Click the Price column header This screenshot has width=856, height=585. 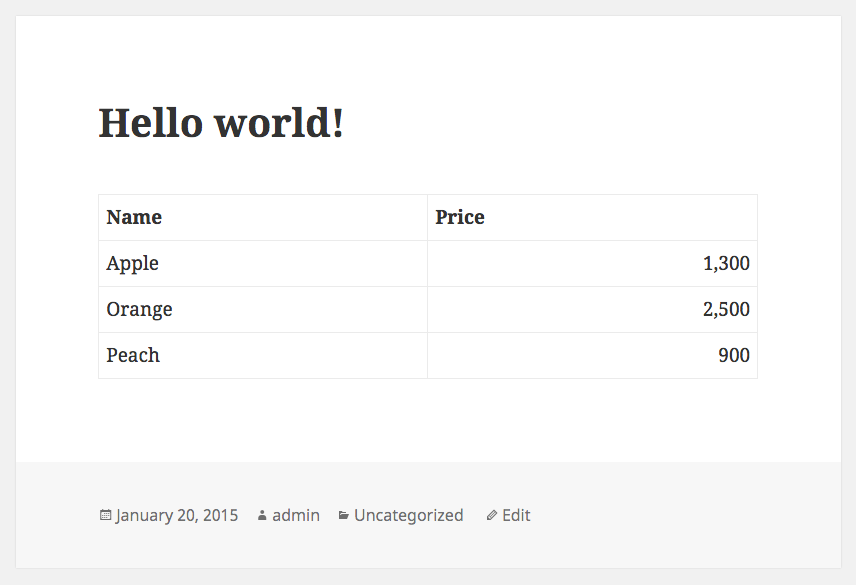point(592,218)
